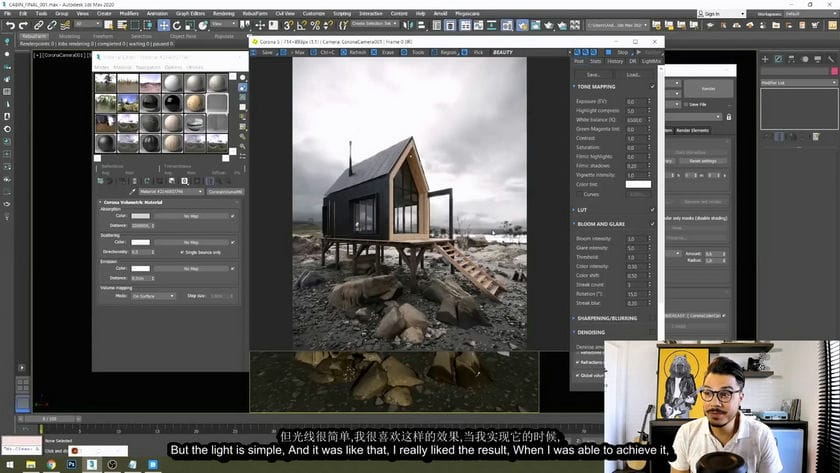Open the Graph Editors menu

pos(190,13)
